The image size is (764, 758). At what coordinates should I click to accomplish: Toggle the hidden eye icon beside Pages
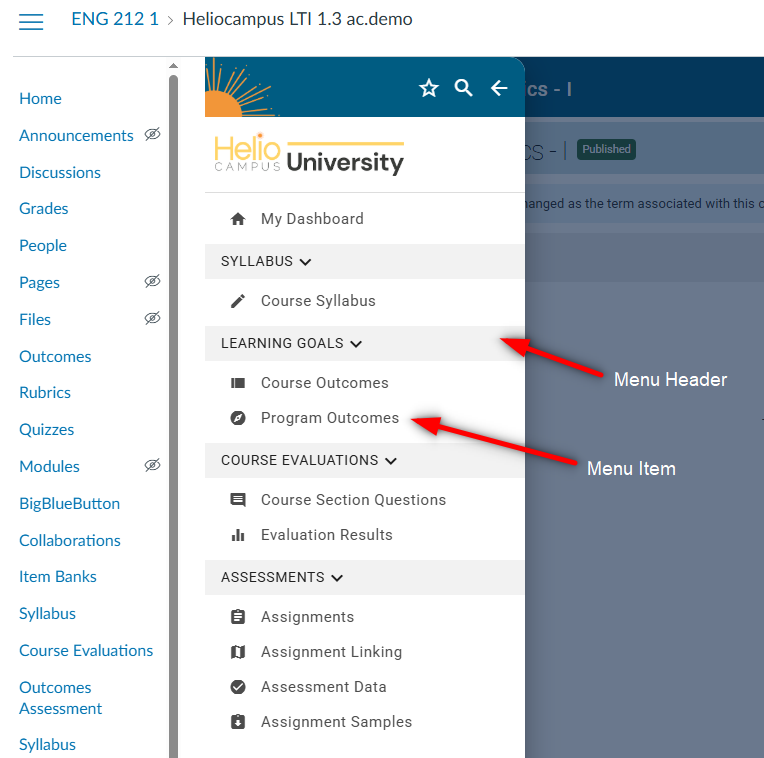pyautogui.click(x=152, y=282)
